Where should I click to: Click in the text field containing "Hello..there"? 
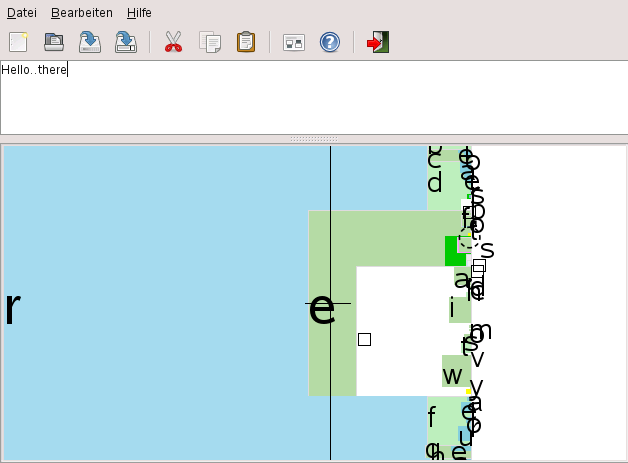click(314, 98)
